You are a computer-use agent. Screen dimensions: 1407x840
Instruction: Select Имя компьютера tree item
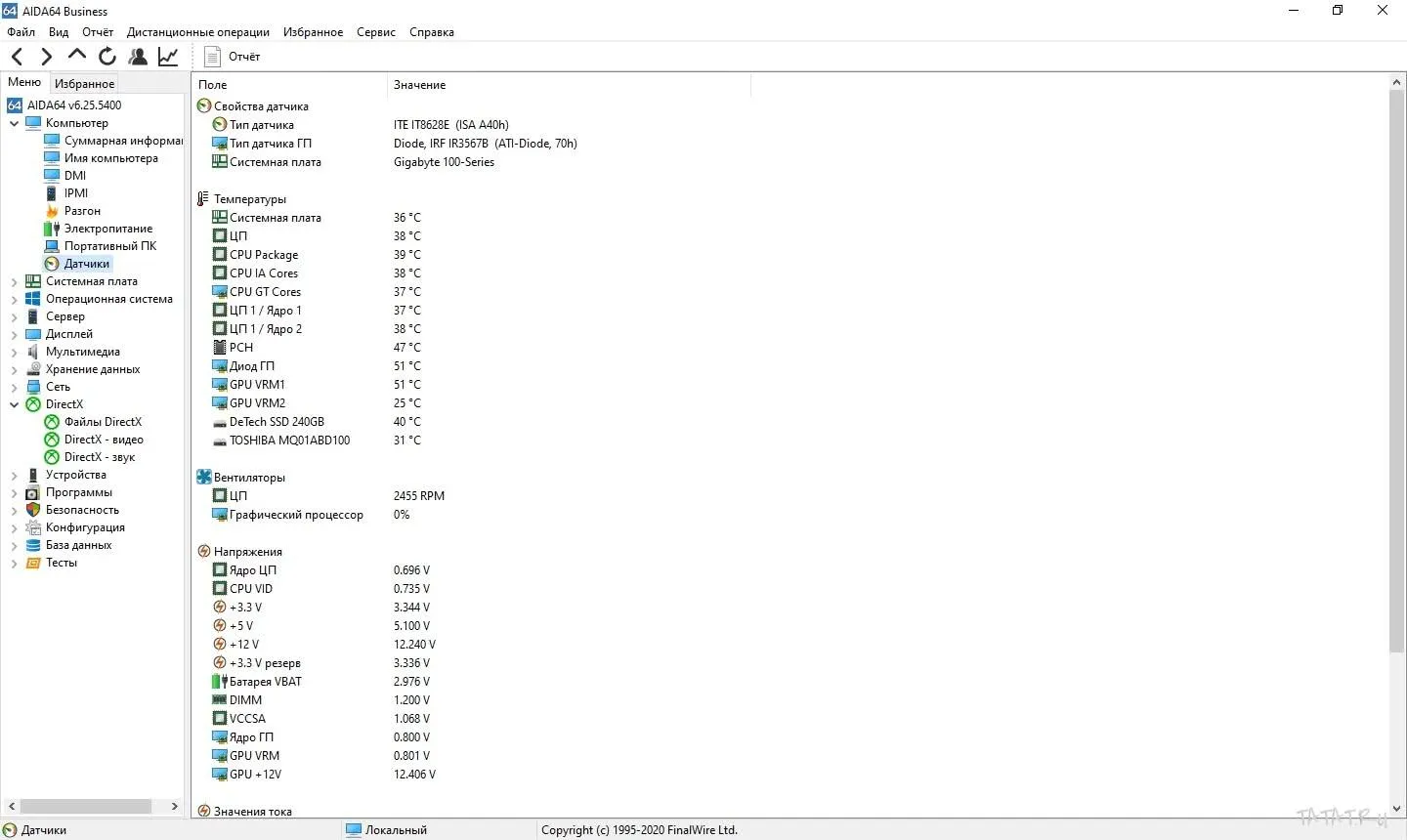(x=110, y=158)
